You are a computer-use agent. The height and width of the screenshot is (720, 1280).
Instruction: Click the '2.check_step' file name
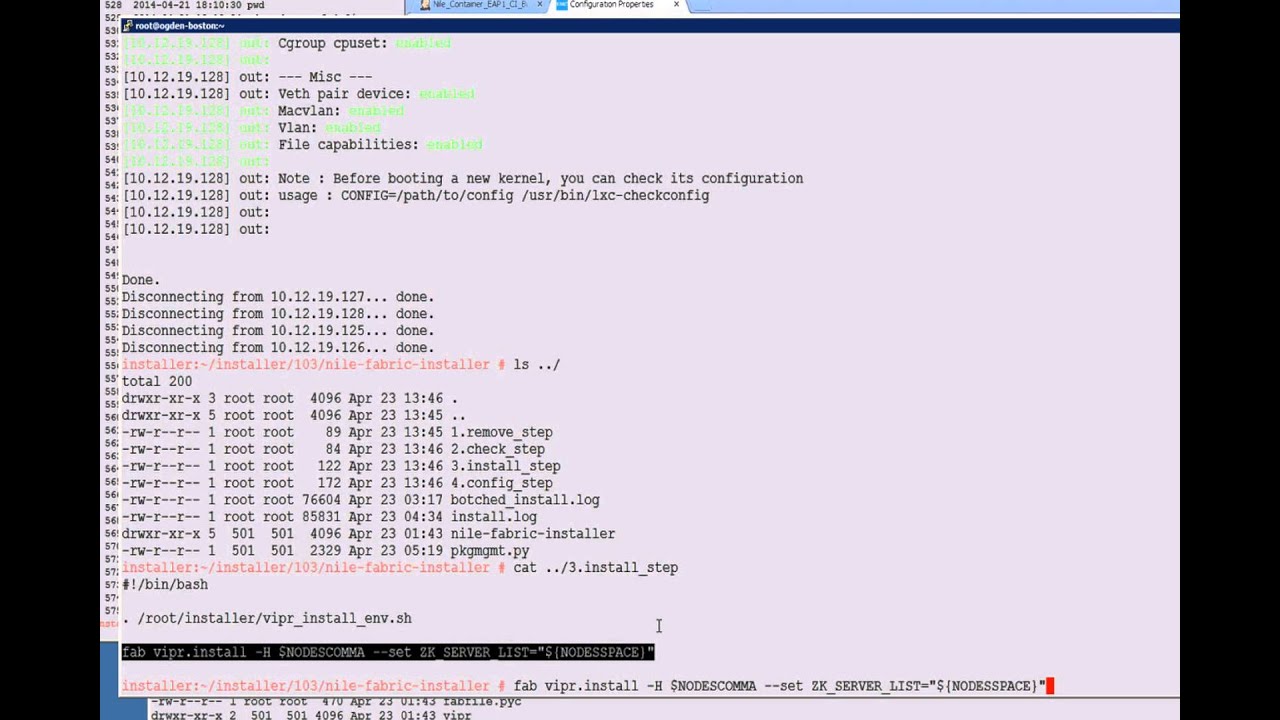pyautogui.click(x=497, y=449)
